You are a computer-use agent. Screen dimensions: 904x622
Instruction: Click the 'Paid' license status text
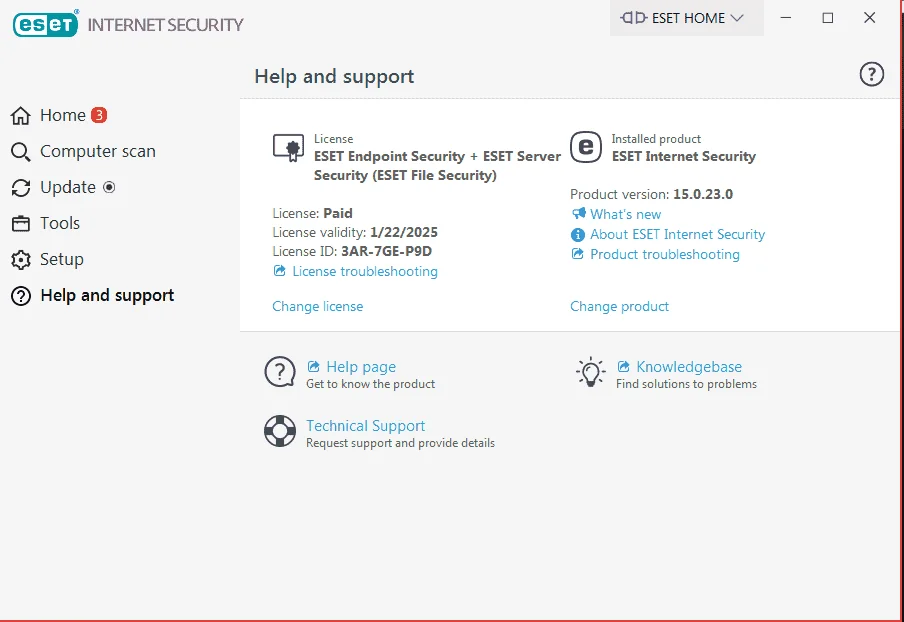(338, 213)
